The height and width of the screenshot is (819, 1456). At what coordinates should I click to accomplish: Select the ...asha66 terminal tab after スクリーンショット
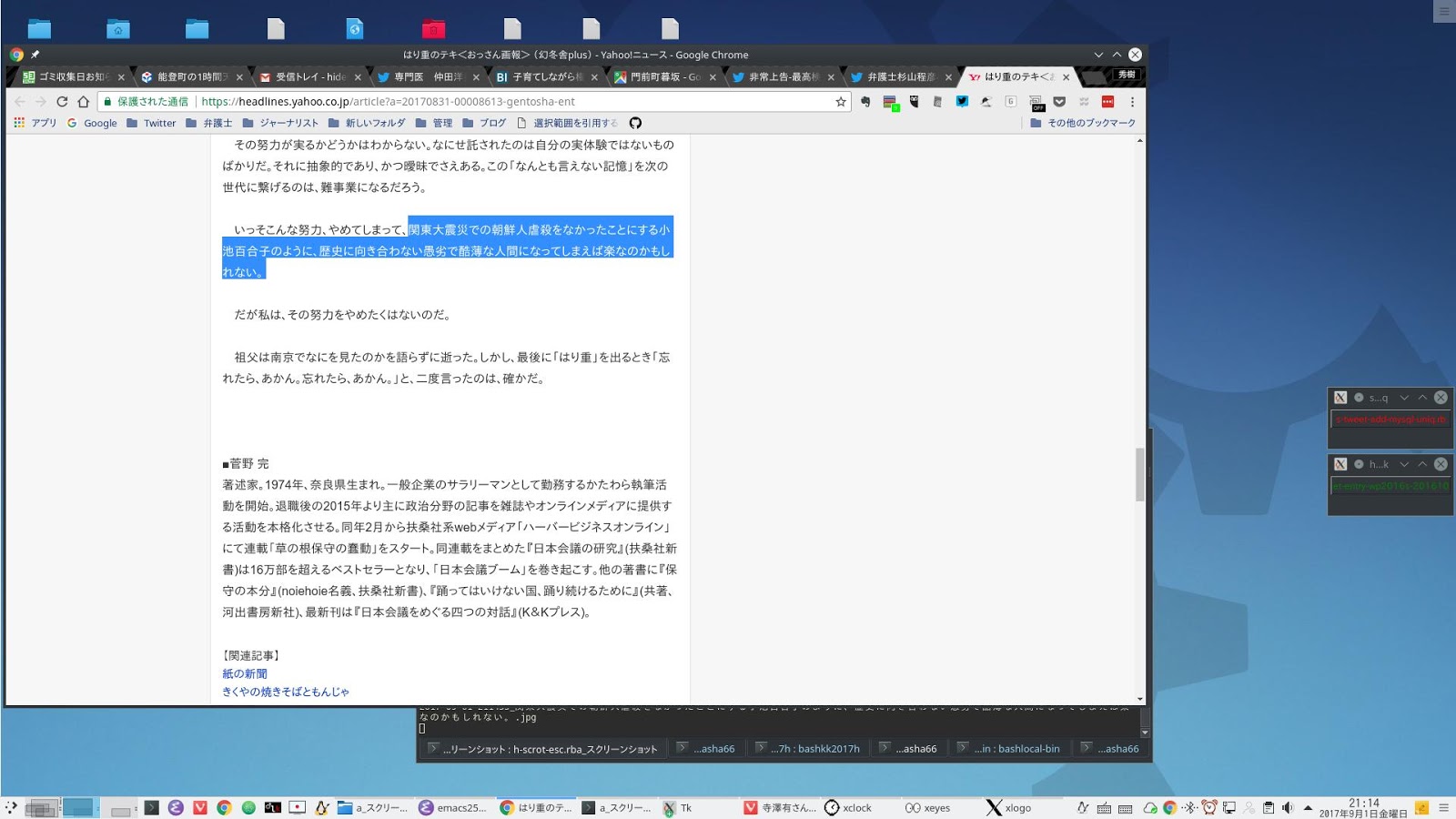(707, 749)
